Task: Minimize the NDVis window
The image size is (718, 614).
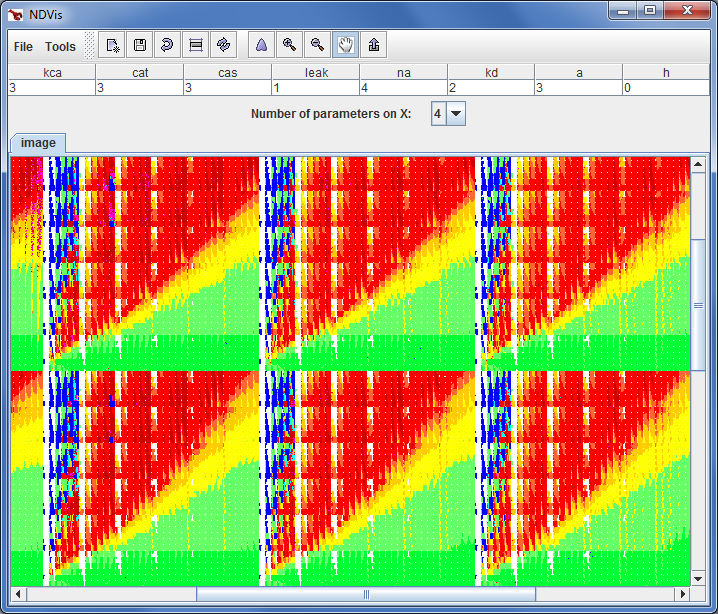Action: pyautogui.click(x=623, y=11)
